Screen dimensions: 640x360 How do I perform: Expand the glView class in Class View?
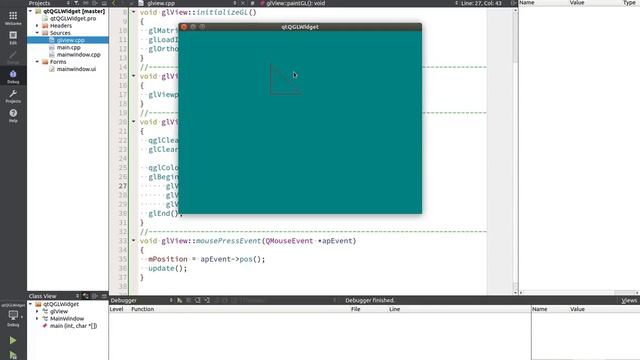click(x=38, y=311)
